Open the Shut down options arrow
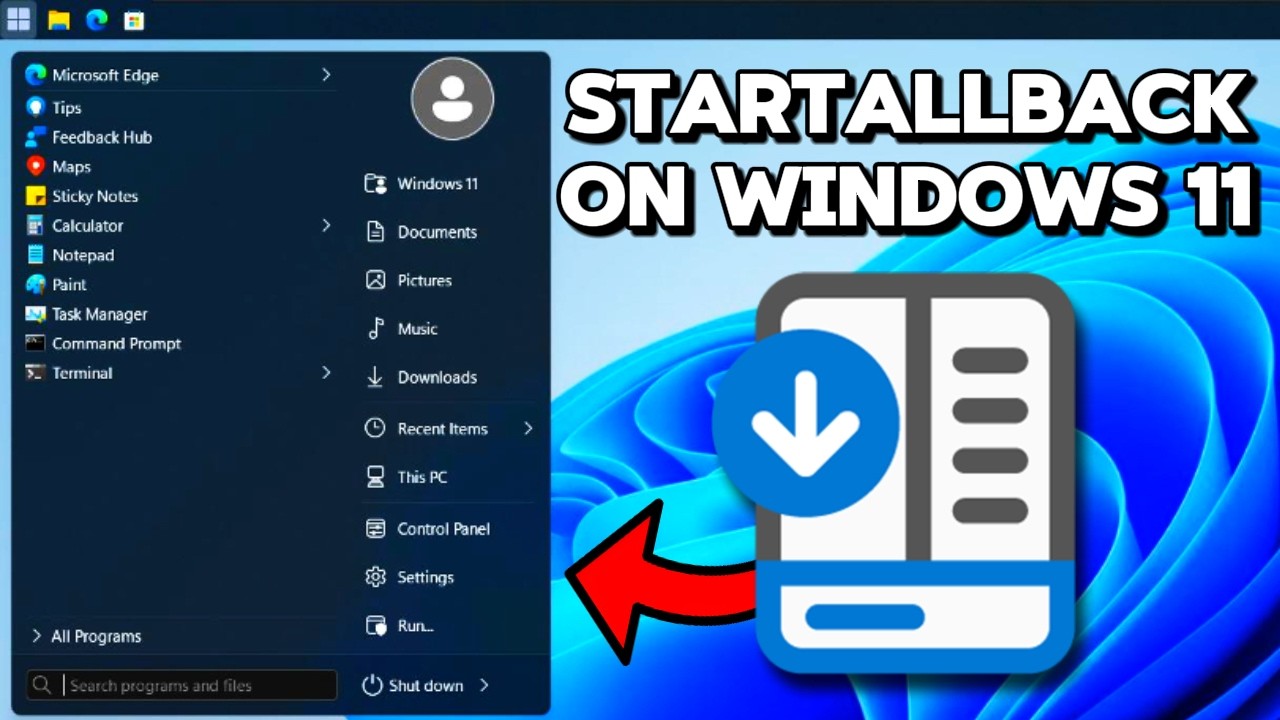Image resolution: width=1280 pixels, height=720 pixels. (x=484, y=685)
